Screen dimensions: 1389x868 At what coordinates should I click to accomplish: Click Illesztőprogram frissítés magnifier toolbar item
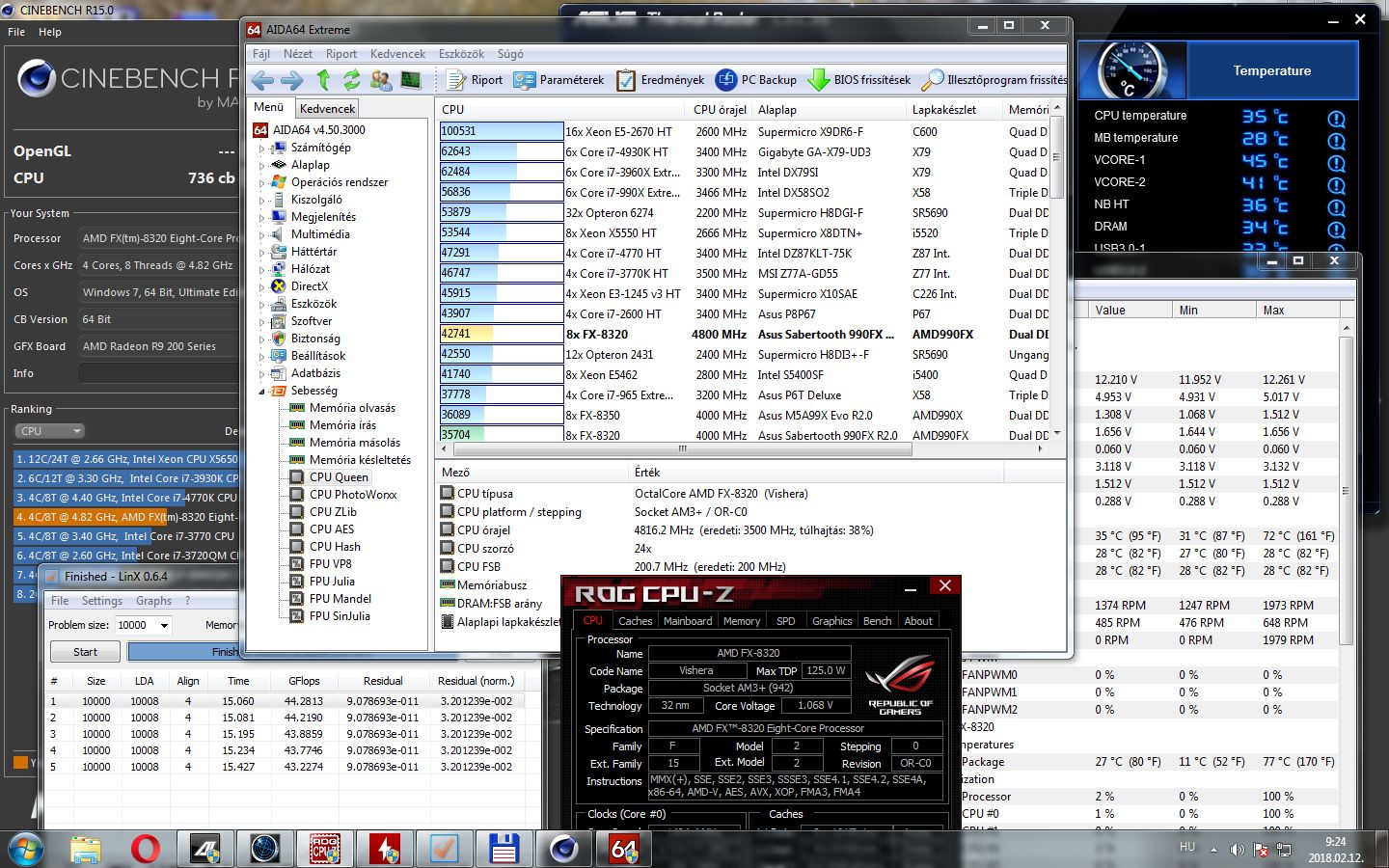point(994,80)
